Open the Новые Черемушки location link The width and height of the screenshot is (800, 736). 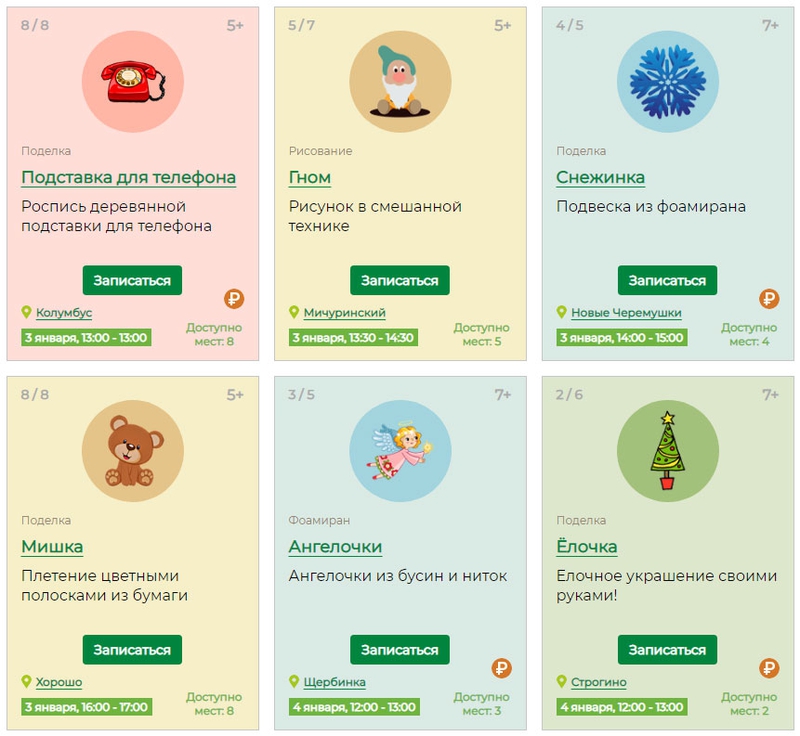point(626,312)
